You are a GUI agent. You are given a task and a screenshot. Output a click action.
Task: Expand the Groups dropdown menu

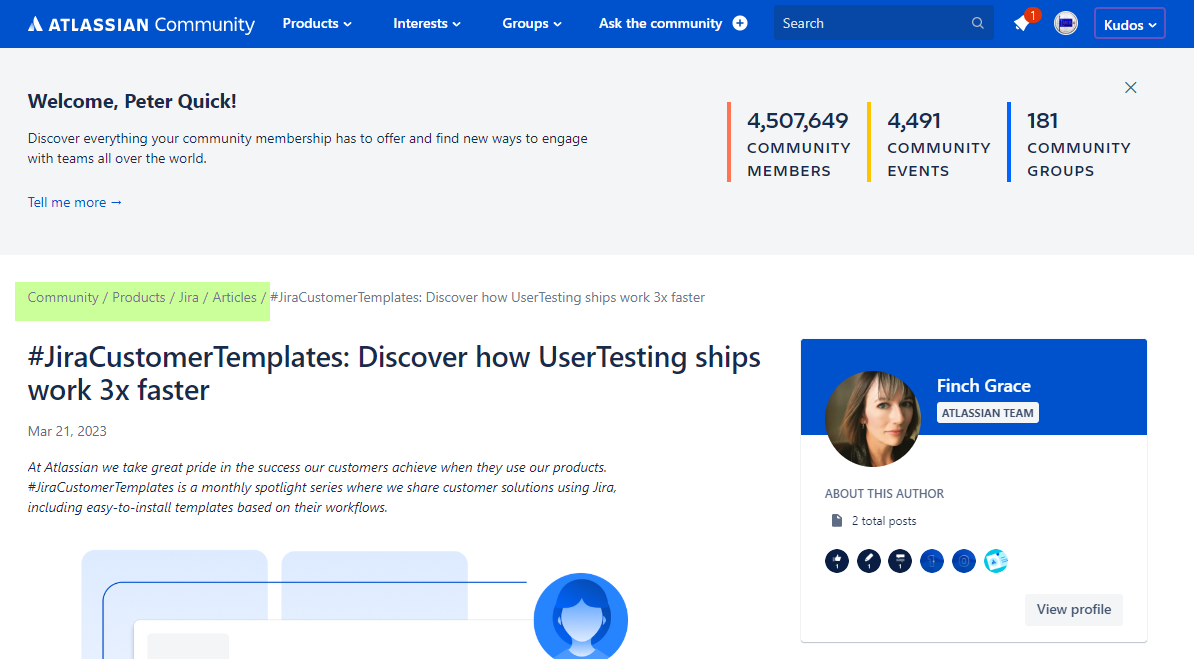click(x=532, y=24)
